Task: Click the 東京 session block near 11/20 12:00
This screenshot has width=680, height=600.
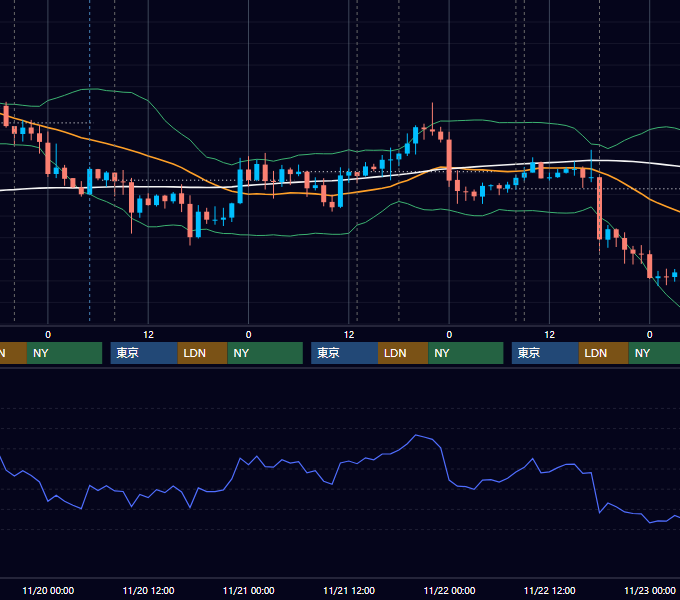Action: pos(144,353)
